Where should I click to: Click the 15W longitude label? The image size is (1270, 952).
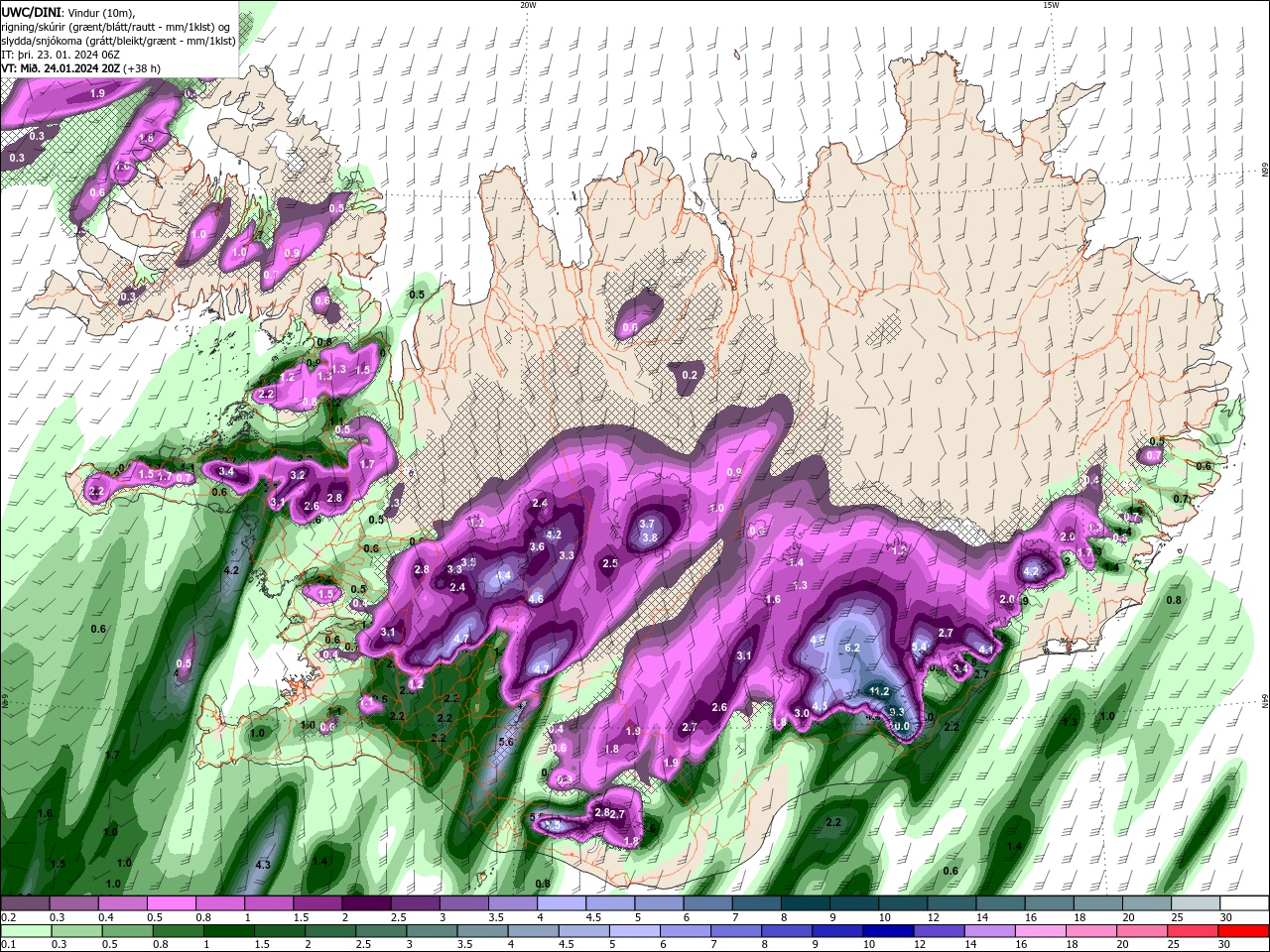click(x=1051, y=5)
